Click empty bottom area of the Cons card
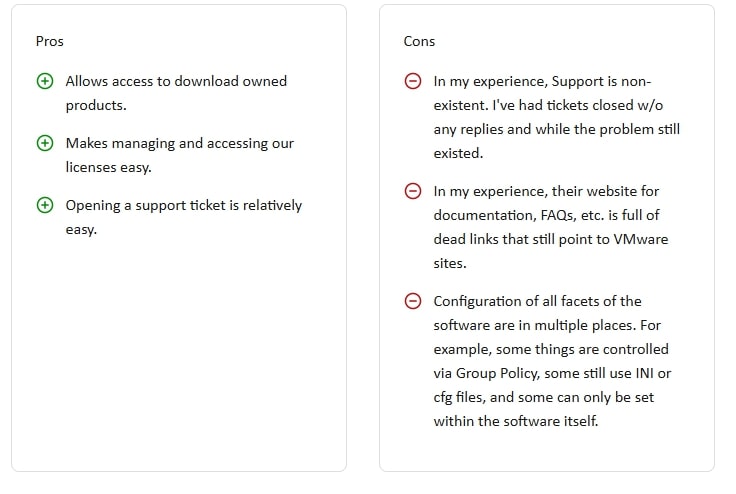Image resolution: width=736 pixels, height=494 pixels. pyautogui.click(x=546, y=452)
